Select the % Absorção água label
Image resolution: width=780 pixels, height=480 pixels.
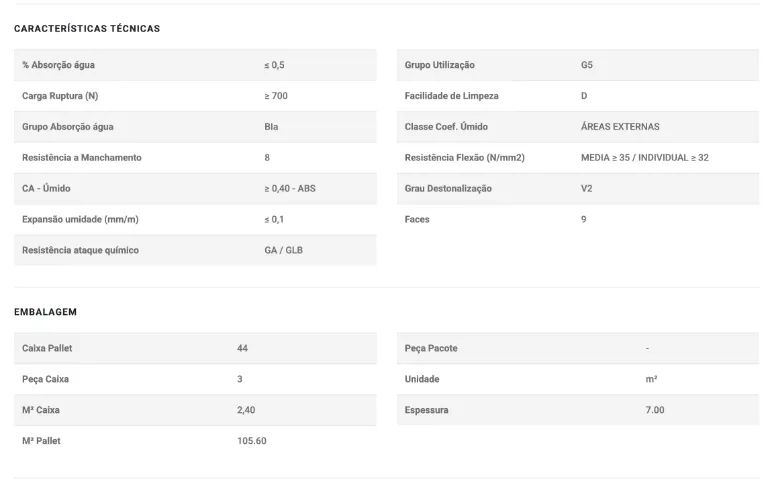coord(58,65)
